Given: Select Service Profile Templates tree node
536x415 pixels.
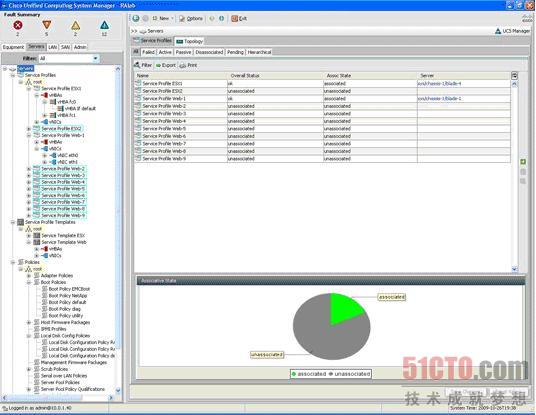Looking at the screenshot, I should click(x=50, y=222).
